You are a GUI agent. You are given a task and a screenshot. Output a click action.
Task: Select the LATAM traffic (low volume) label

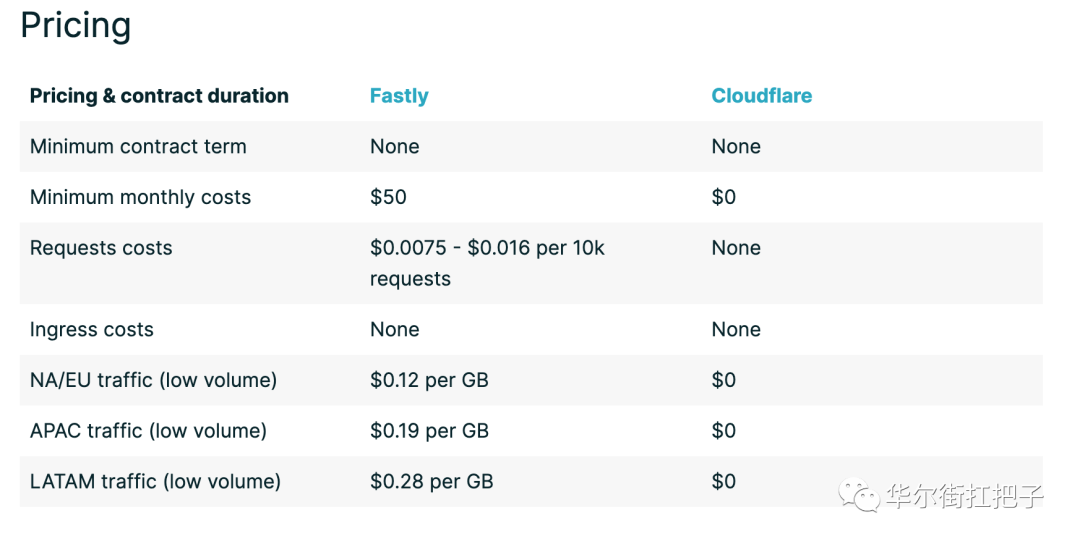(155, 481)
